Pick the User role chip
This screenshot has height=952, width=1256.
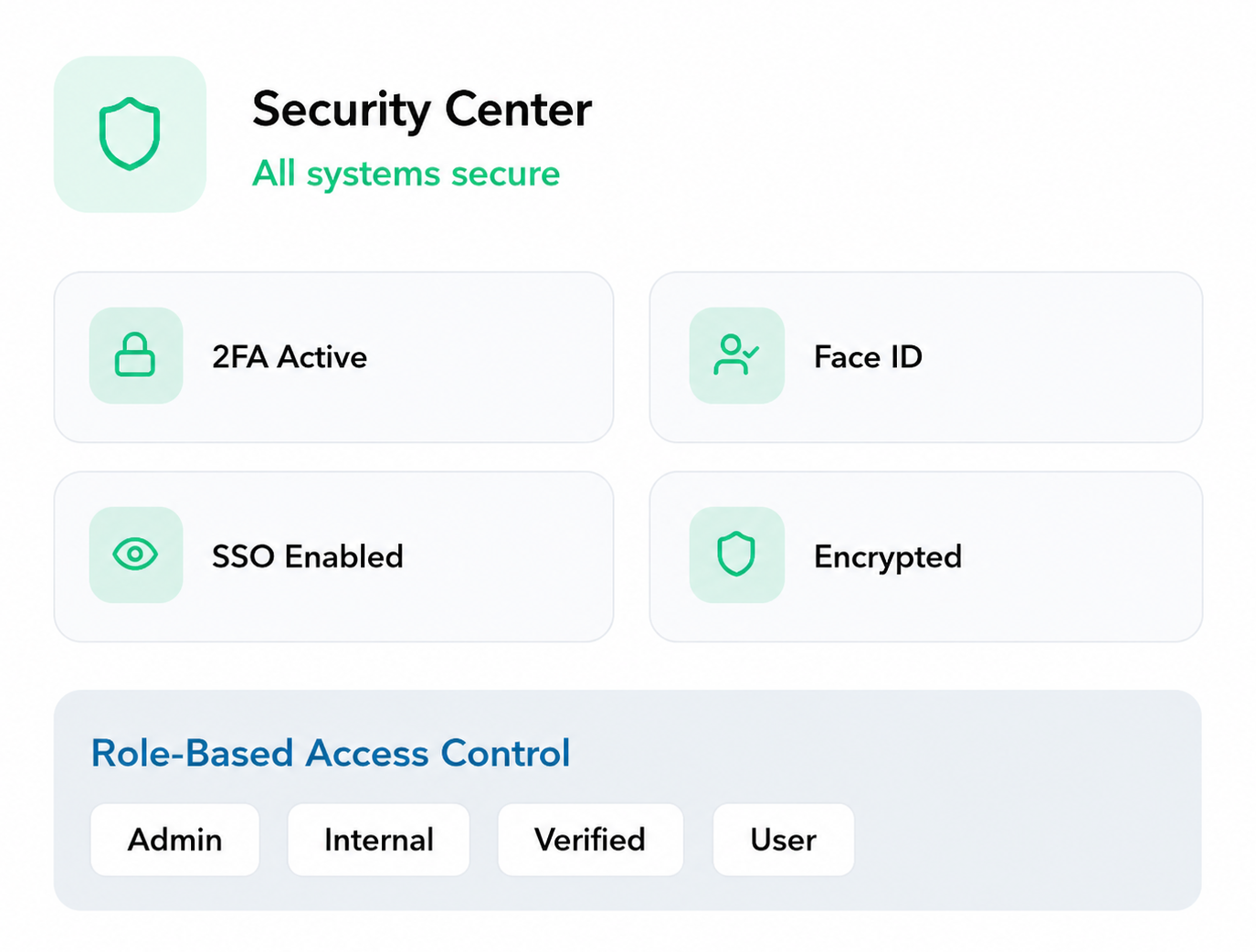pyautogui.click(x=783, y=840)
